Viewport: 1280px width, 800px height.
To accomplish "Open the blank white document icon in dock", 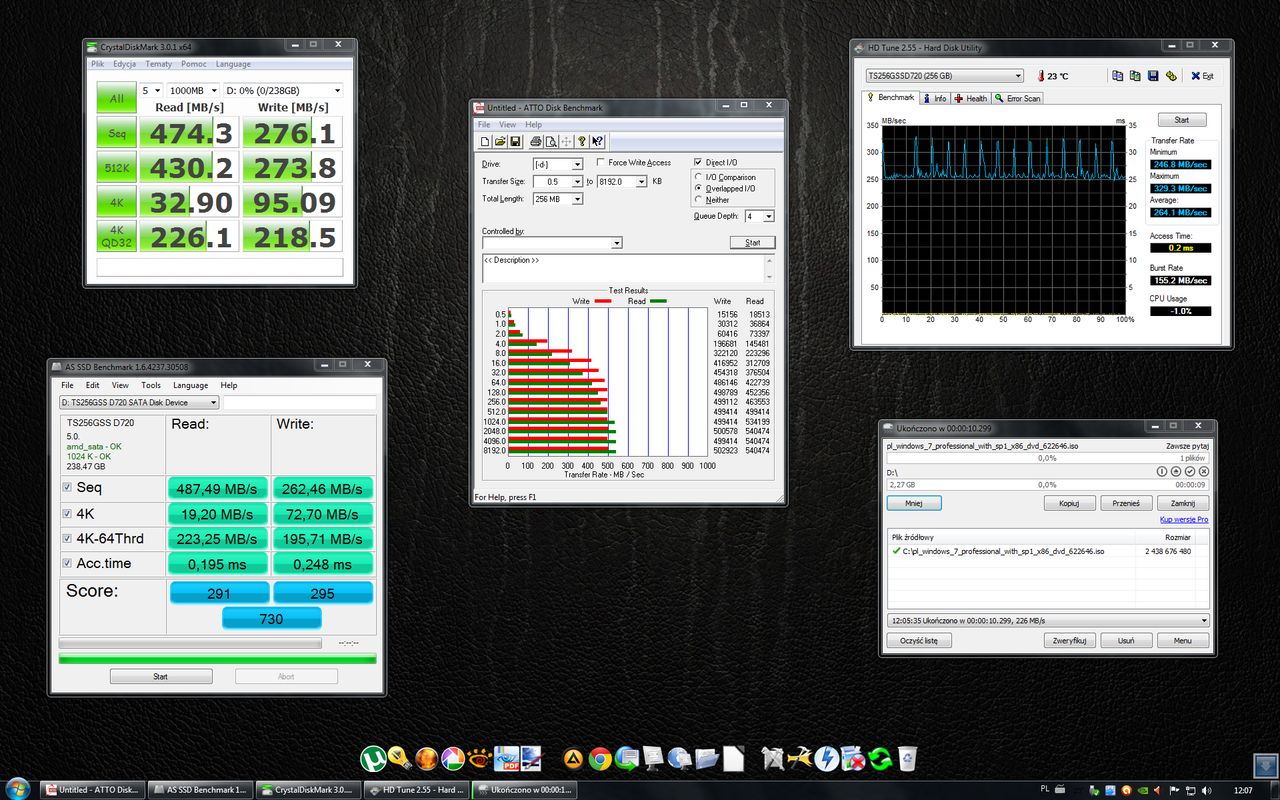I will pyautogui.click(x=734, y=759).
